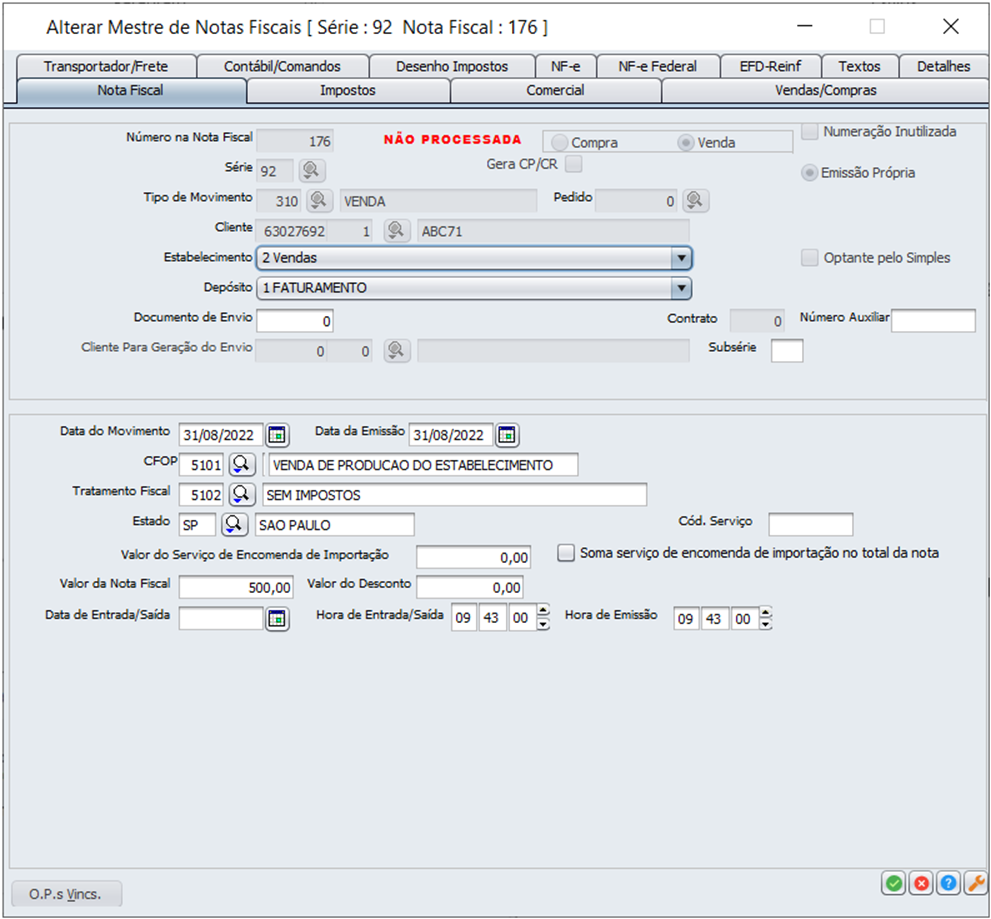Select the Nota Fiscal tab
Image resolution: width=991 pixels, height=919 pixels.
(130, 90)
